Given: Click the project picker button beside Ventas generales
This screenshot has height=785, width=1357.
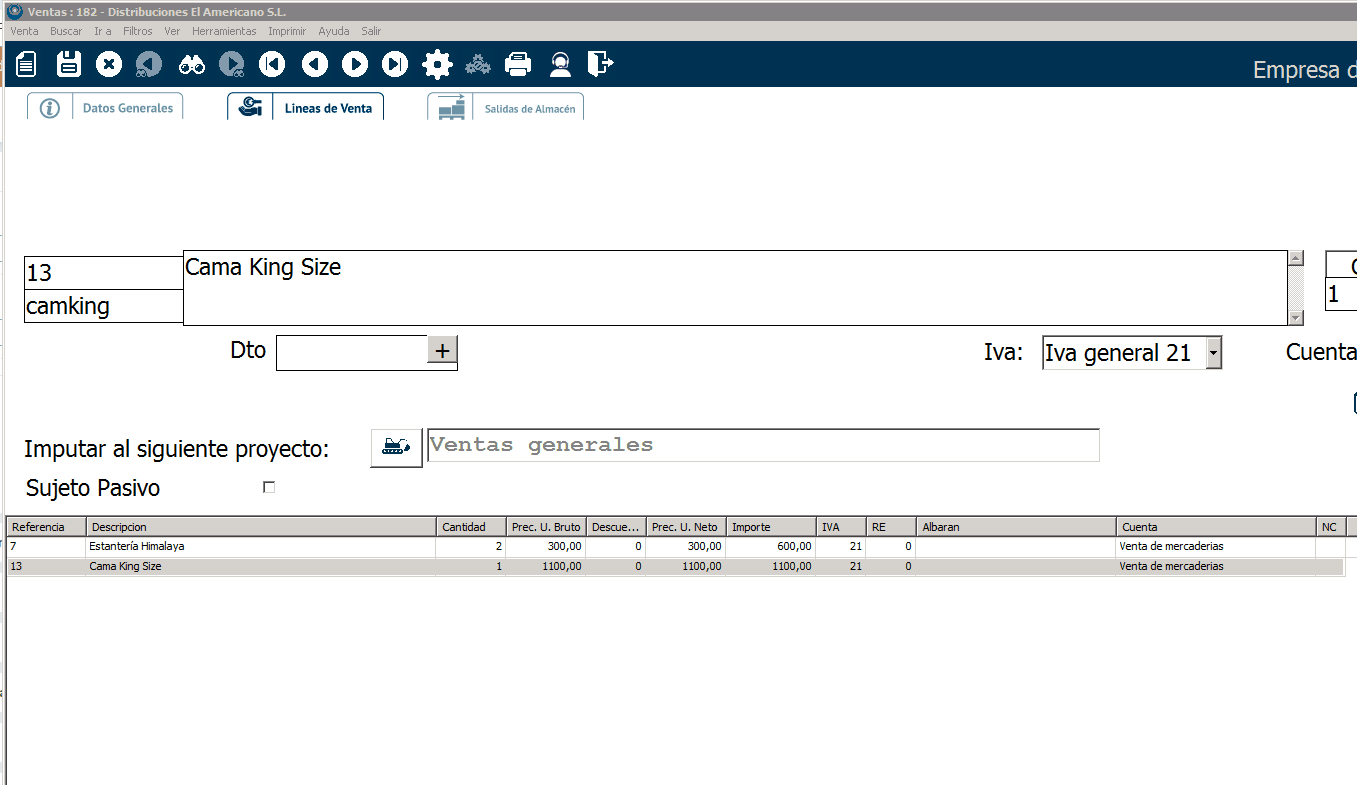Looking at the screenshot, I should click(396, 446).
